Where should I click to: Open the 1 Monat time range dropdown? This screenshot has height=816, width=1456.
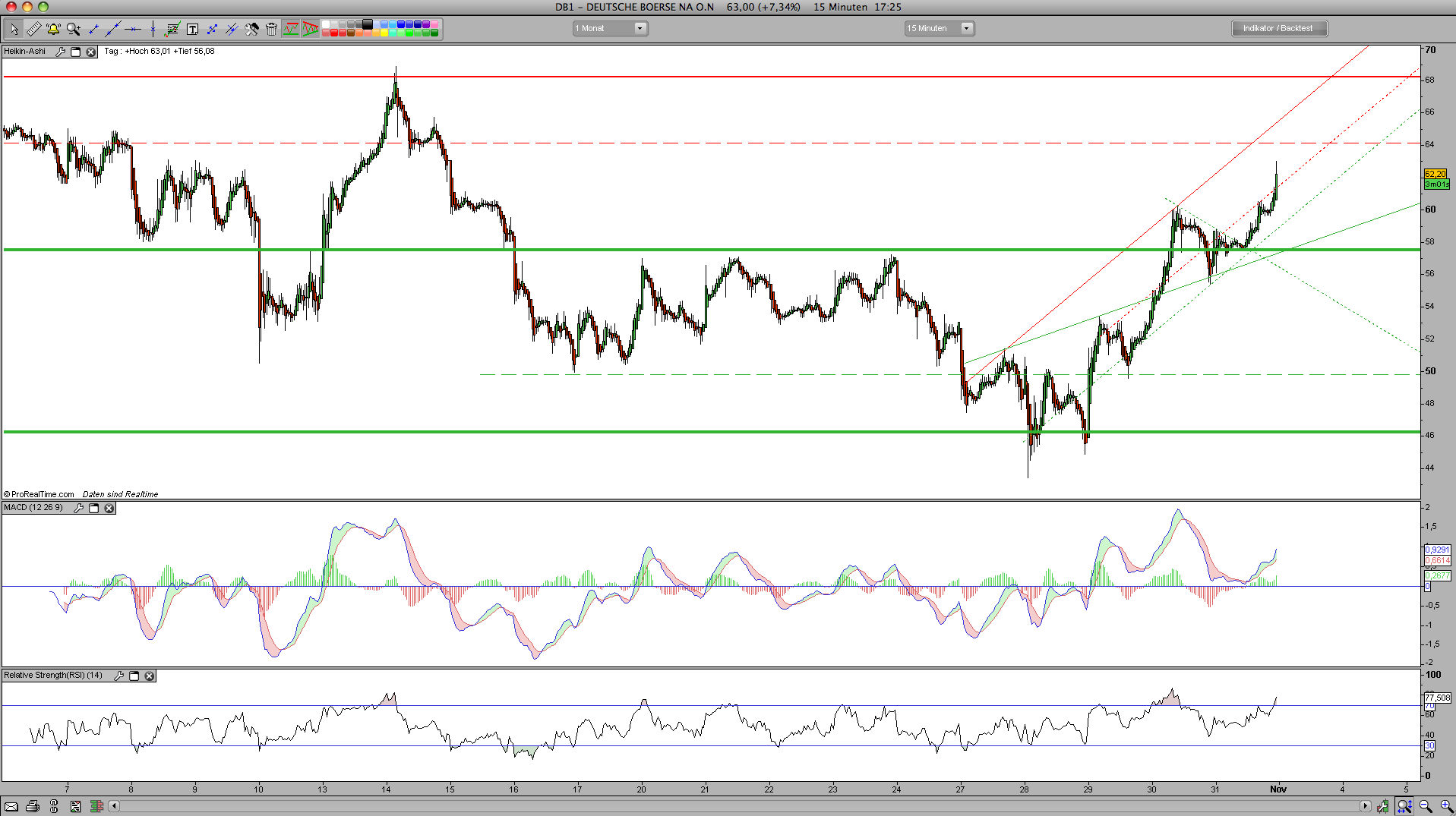point(610,28)
